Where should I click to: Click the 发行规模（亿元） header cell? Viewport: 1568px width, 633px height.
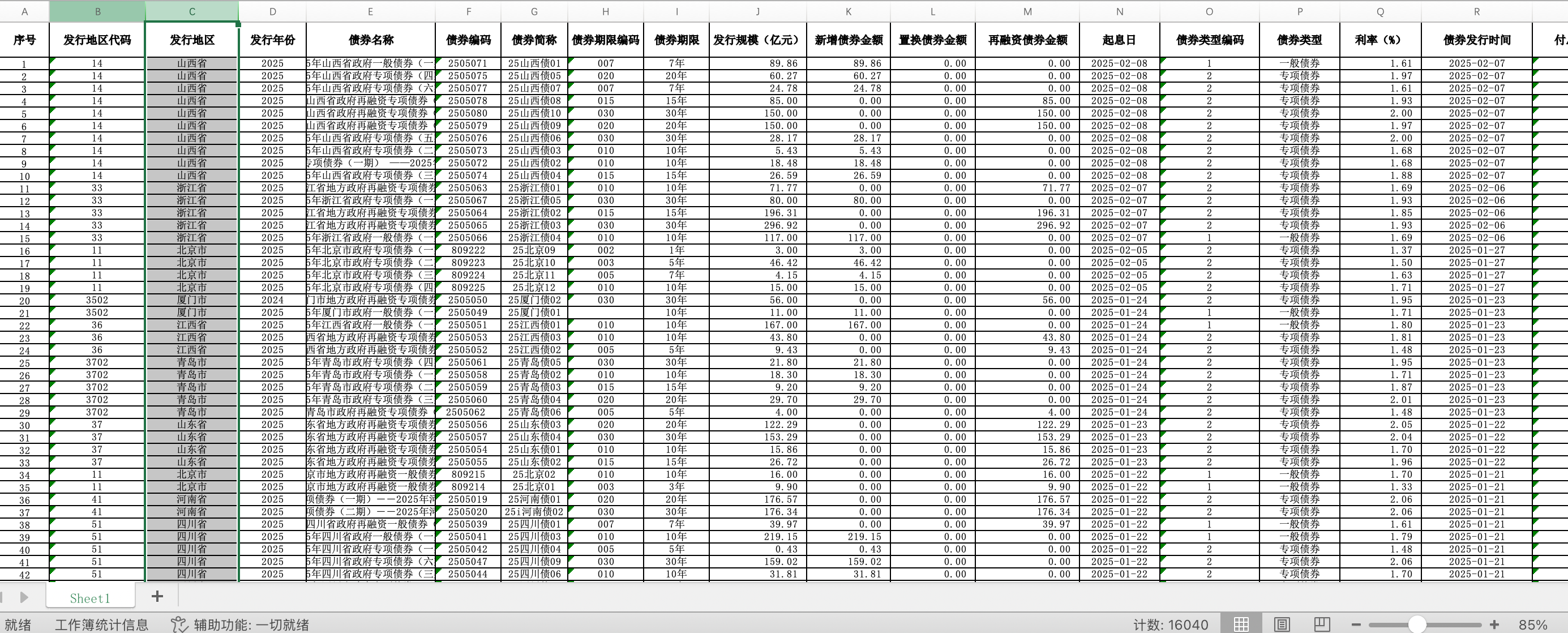757,40
